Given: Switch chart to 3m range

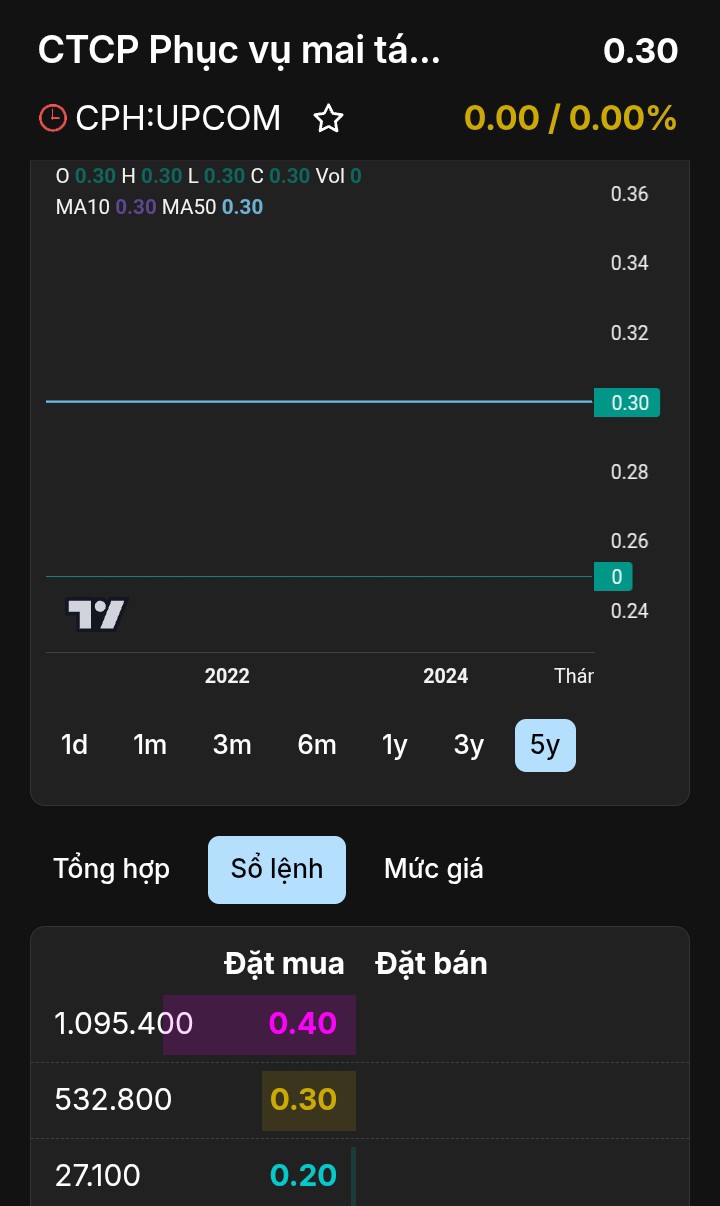Looking at the screenshot, I should pos(232,745).
